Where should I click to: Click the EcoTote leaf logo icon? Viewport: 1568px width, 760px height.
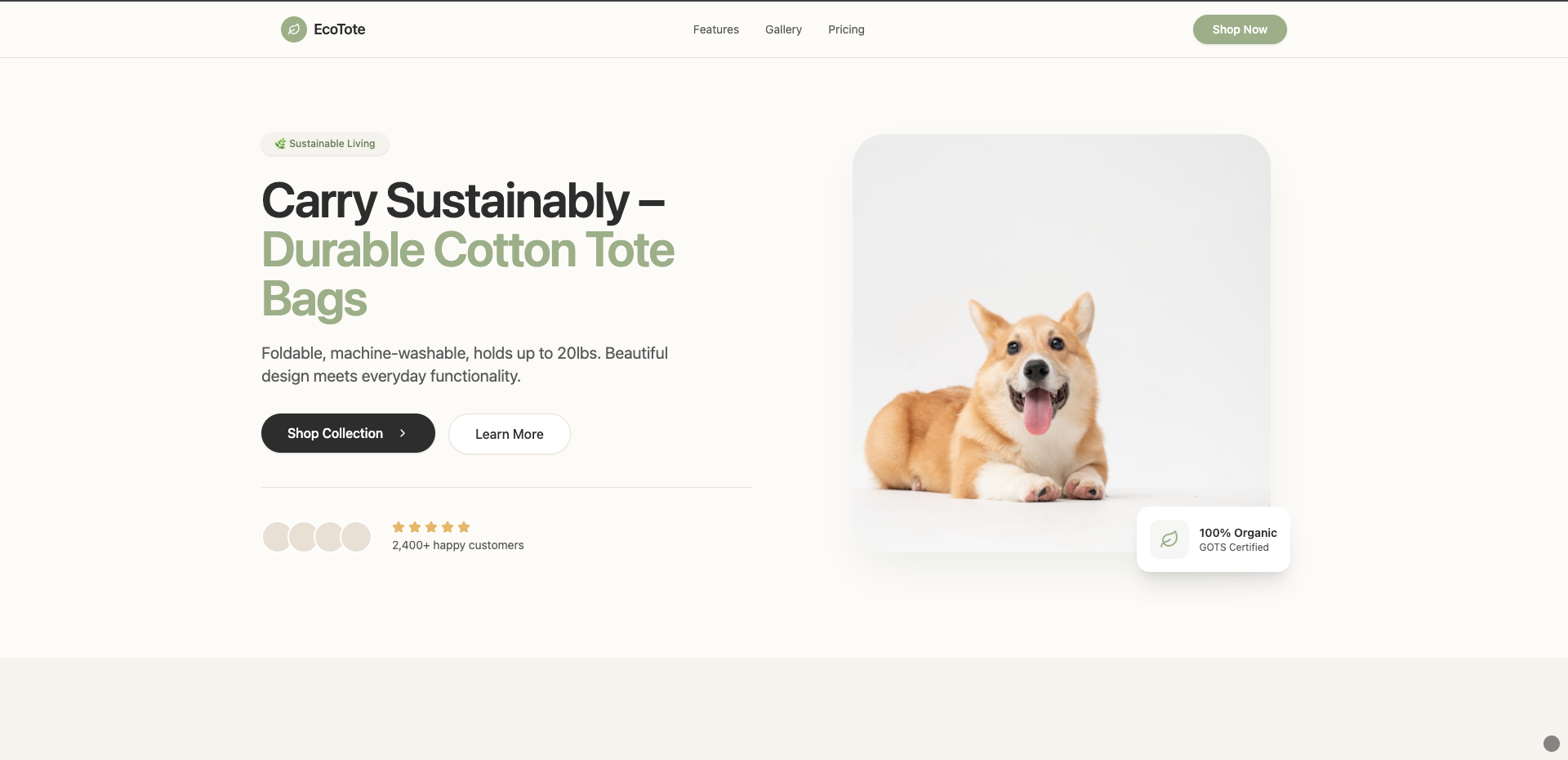[x=294, y=29]
